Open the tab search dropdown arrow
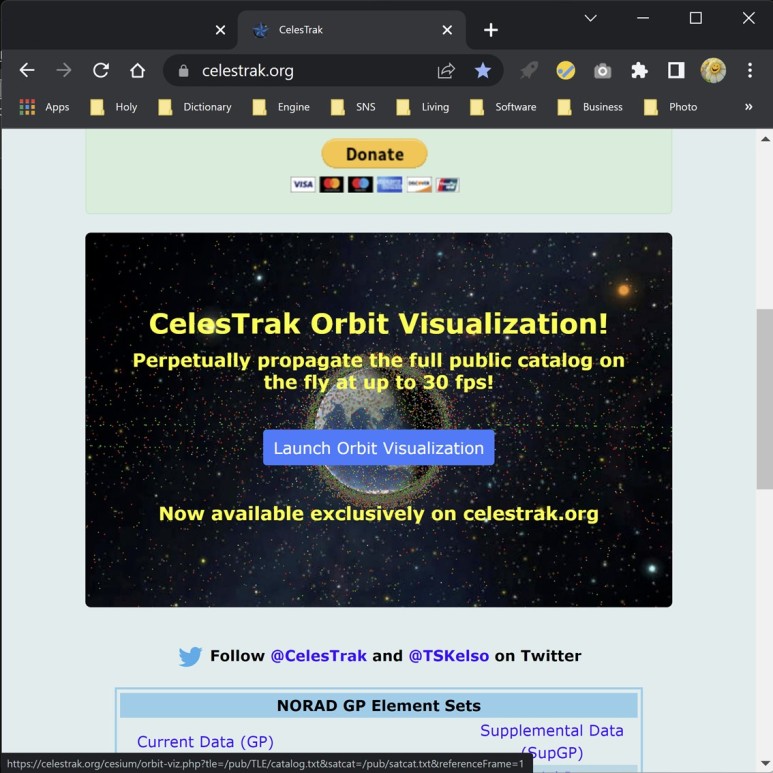Viewport: 773px width, 773px height. [x=591, y=18]
